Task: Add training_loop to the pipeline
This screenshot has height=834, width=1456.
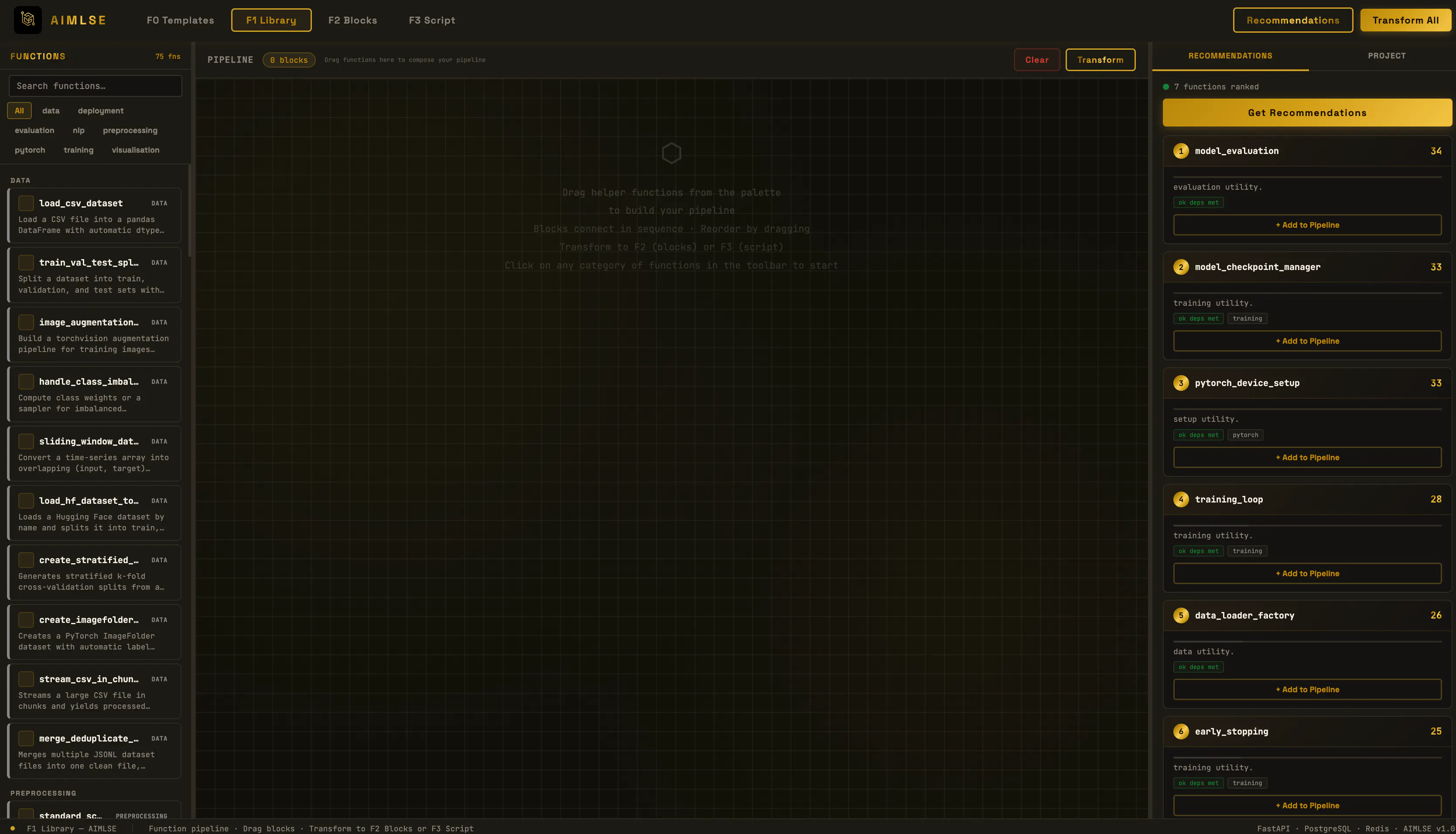Action: coord(1307,573)
